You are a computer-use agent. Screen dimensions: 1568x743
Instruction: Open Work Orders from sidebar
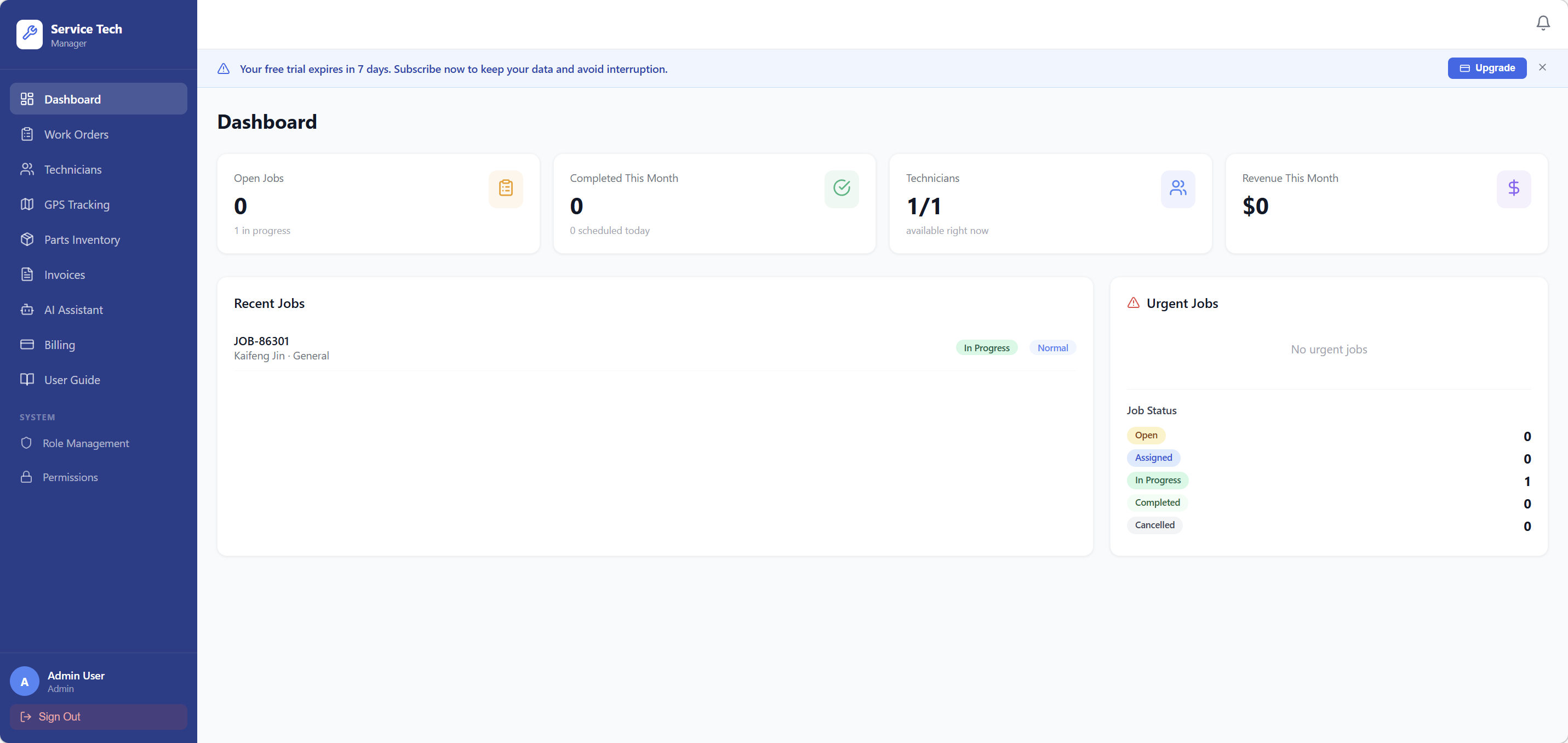[x=76, y=135]
